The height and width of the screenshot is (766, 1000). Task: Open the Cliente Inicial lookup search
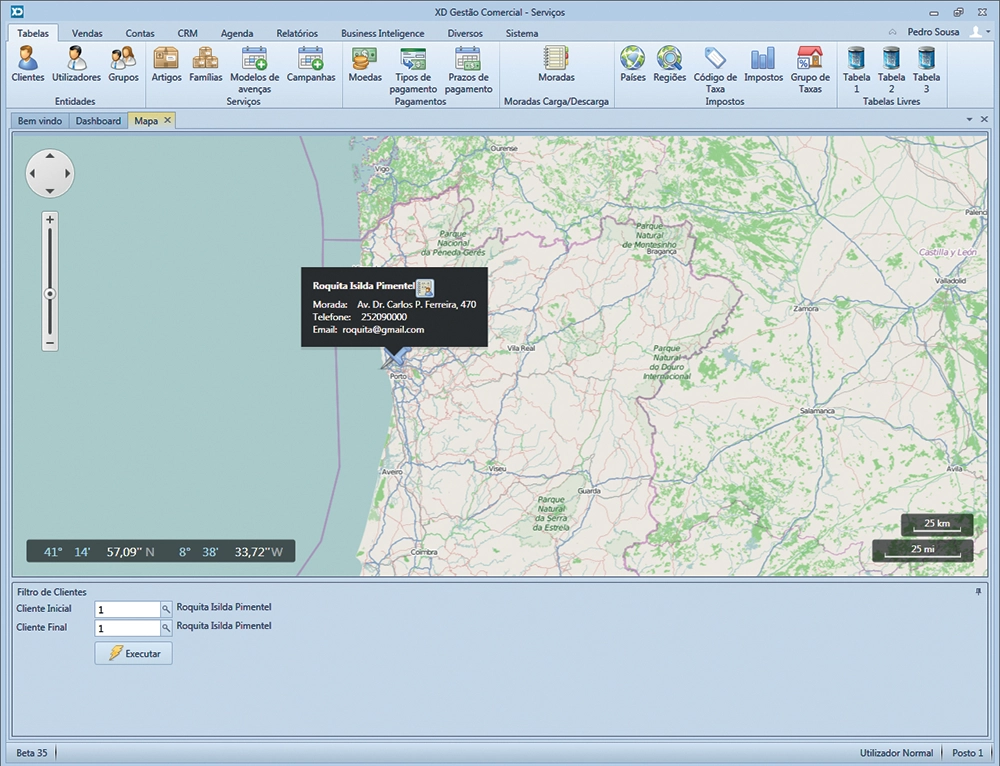(166, 609)
